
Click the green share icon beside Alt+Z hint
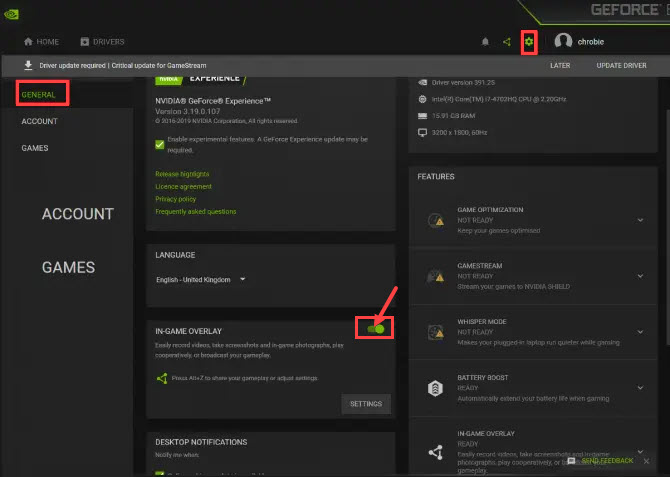coord(162,378)
